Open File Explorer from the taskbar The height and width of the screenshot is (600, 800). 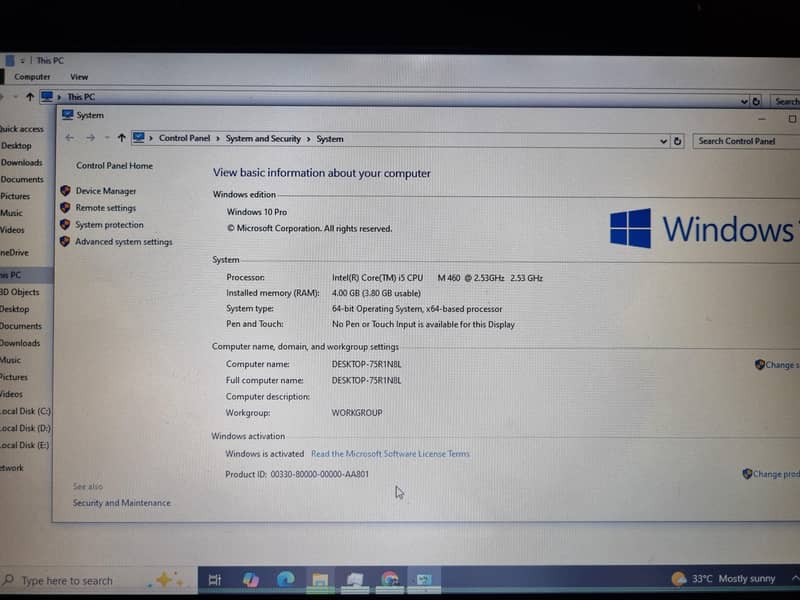pos(320,580)
